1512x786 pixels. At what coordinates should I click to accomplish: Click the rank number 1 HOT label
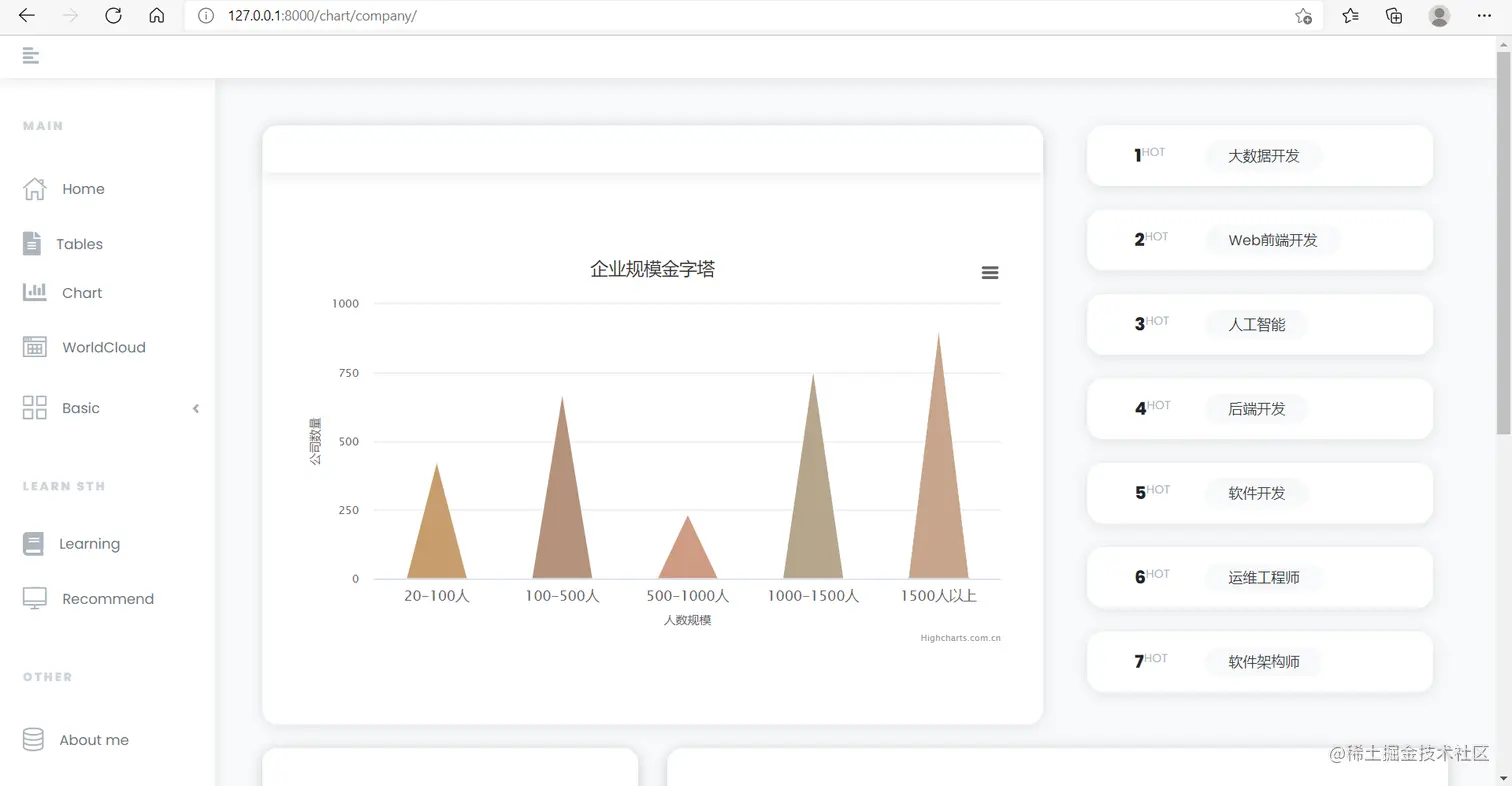1150,155
